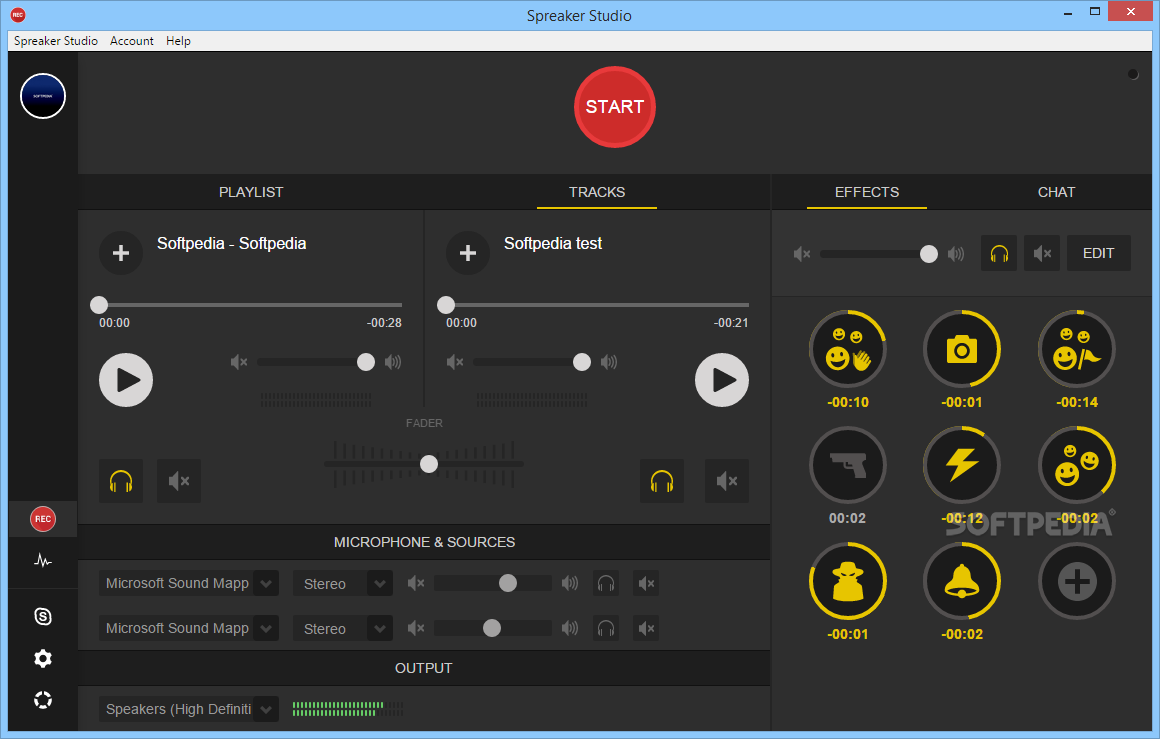Click the crossfader slider handle
1160x739 pixels.
(x=428, y=464)
